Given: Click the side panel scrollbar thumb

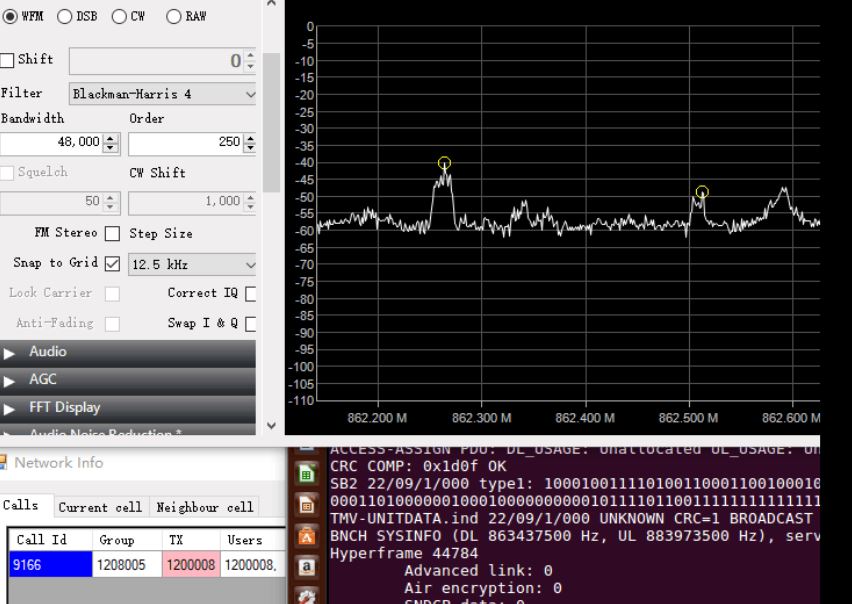Looking at the screenshot, I should (272, 122).
